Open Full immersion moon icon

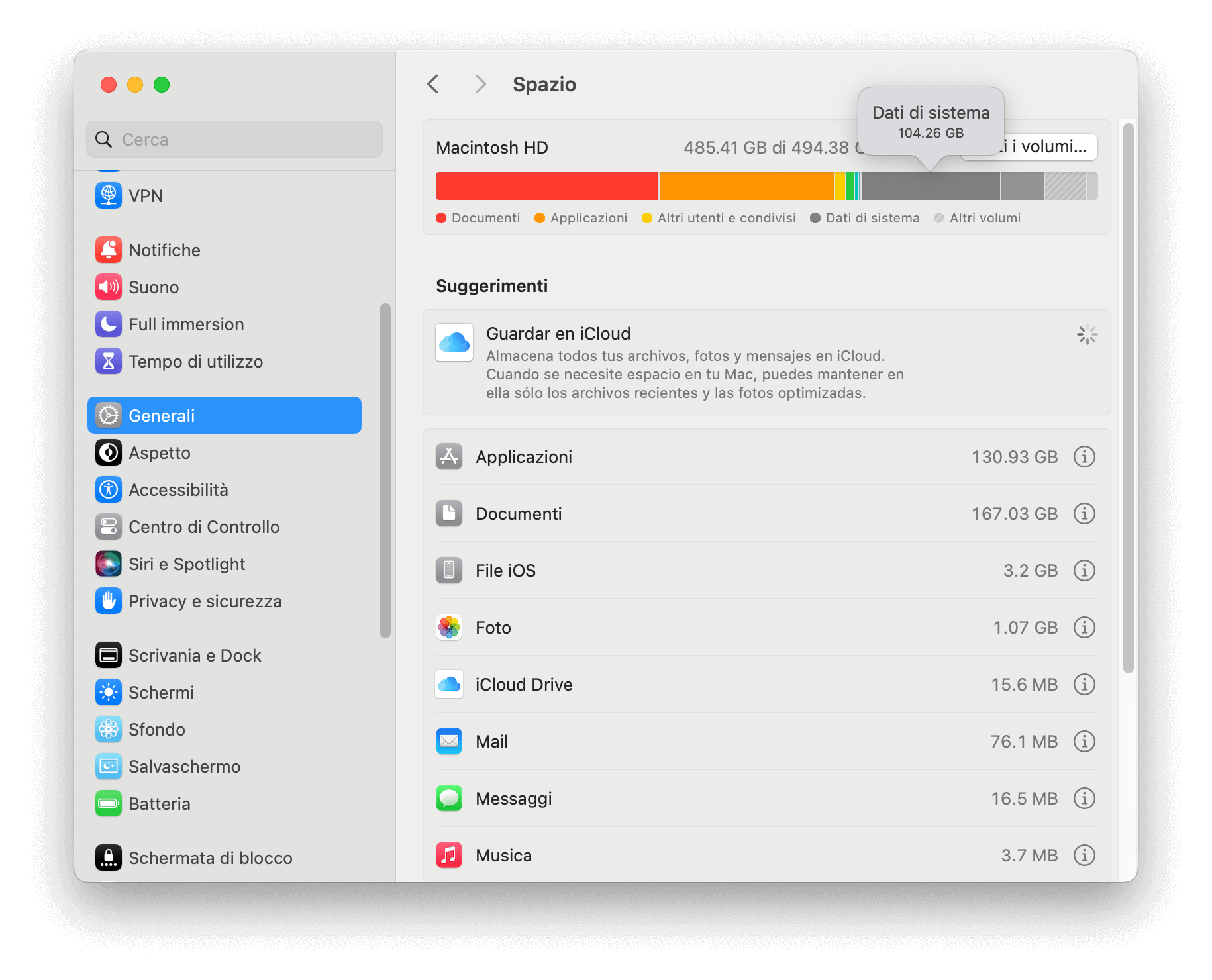point(109,324)
